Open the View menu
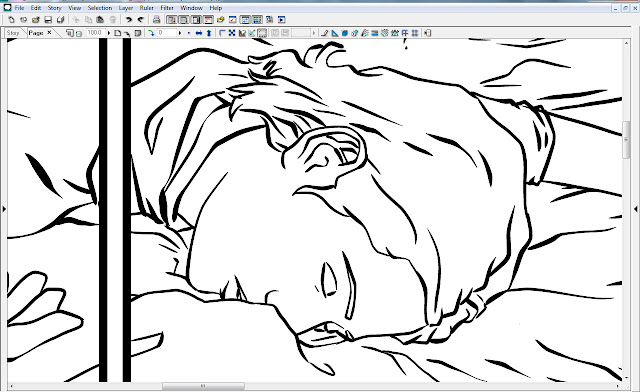The image size is (640, 392). tap(74, 8)
